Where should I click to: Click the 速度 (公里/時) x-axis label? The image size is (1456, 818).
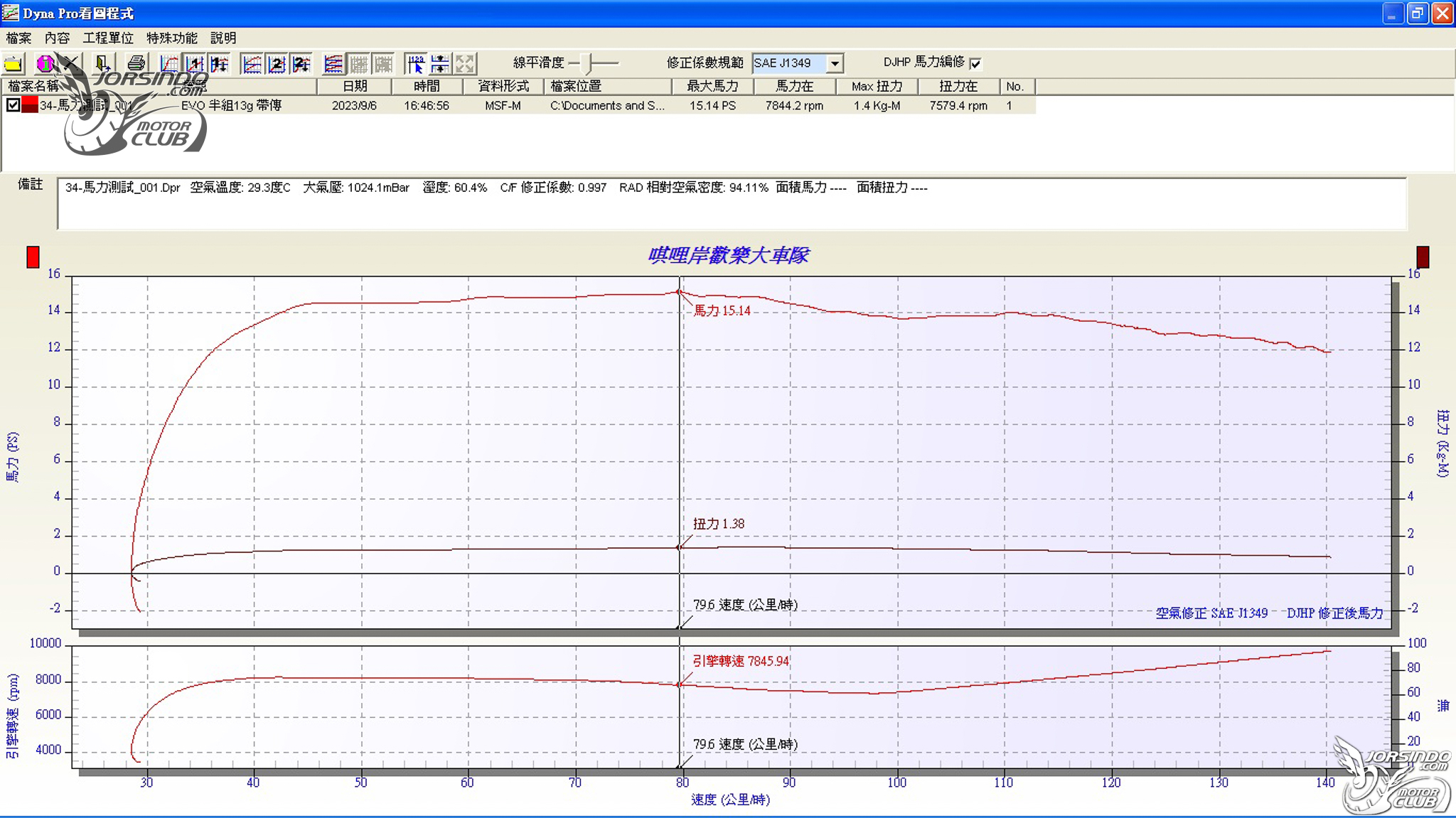pyautogui.click(x=730, y=800)
